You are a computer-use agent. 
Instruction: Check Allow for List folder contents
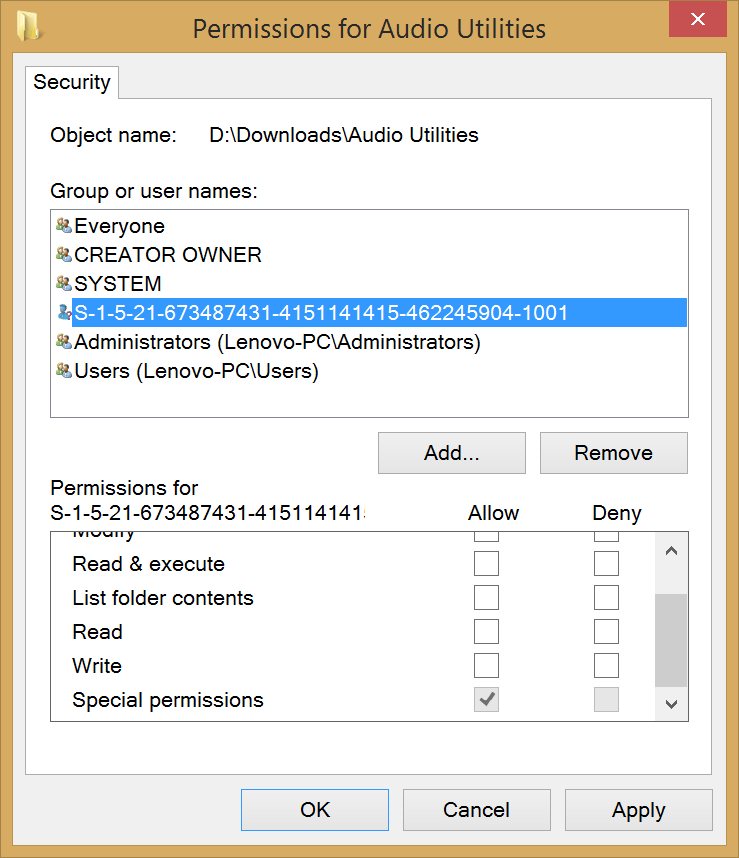[486, 597]
